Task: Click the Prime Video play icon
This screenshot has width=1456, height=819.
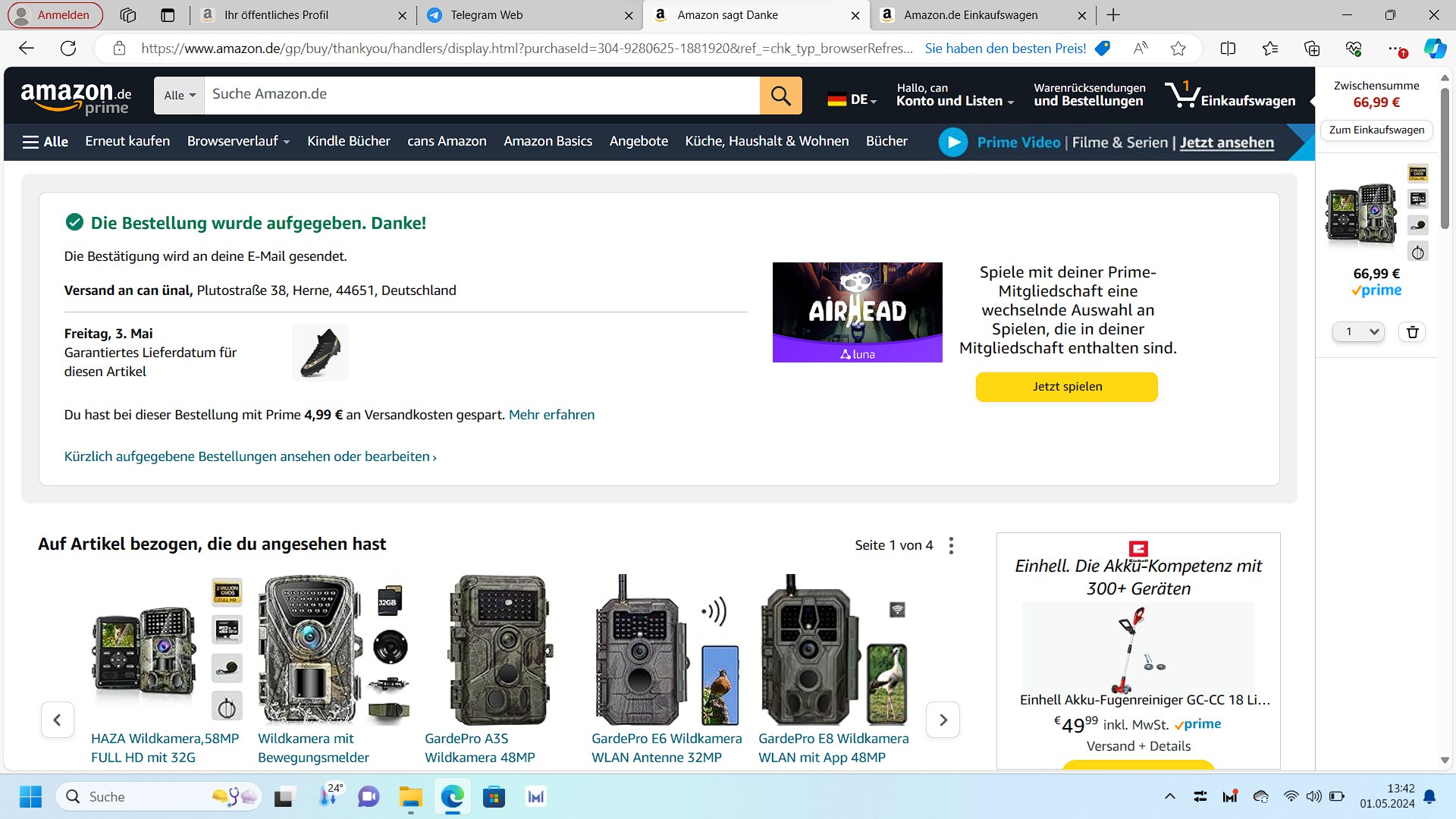Action: click(x=953, y=142)
